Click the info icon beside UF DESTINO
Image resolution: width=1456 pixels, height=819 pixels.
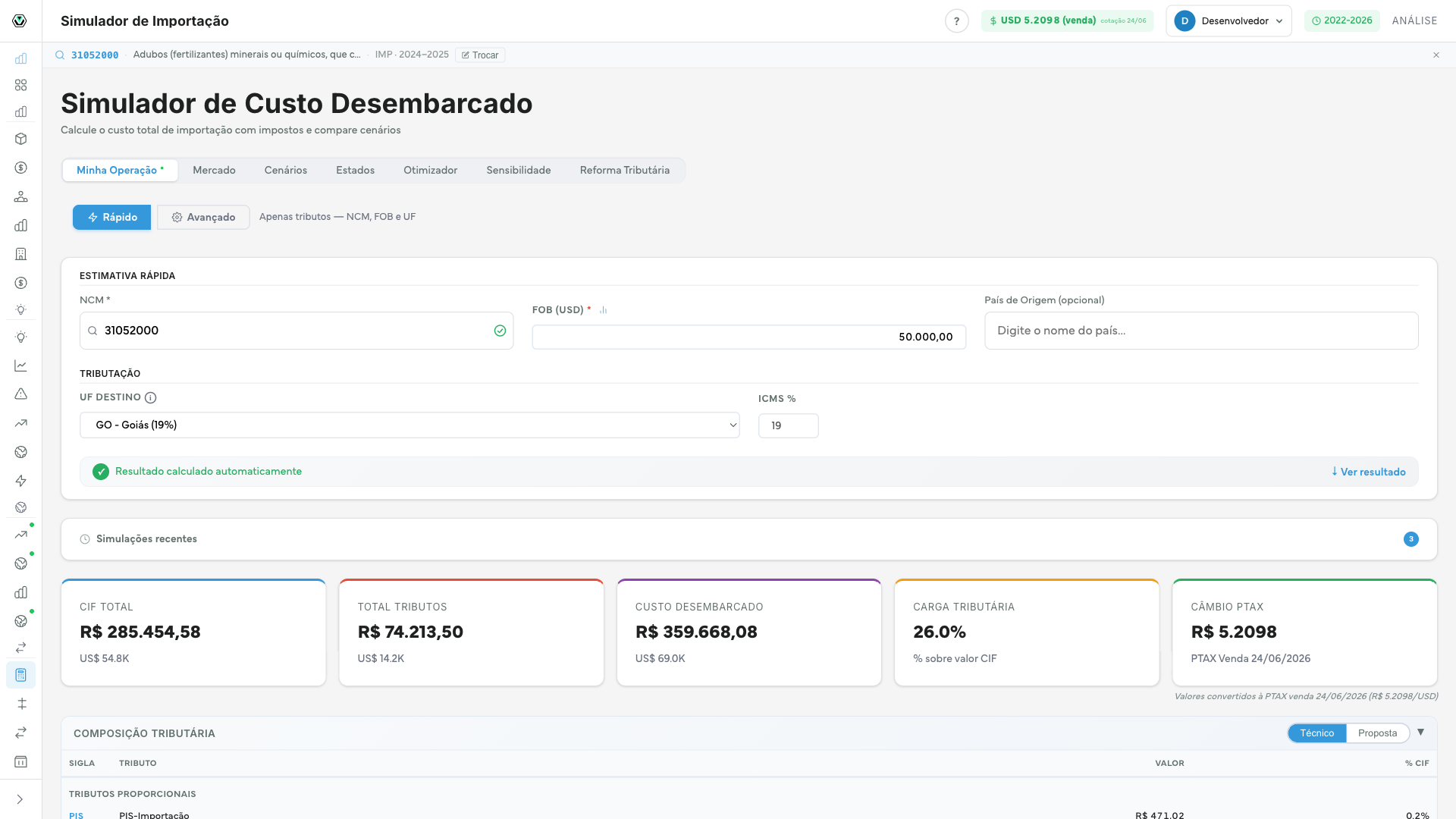150,397
